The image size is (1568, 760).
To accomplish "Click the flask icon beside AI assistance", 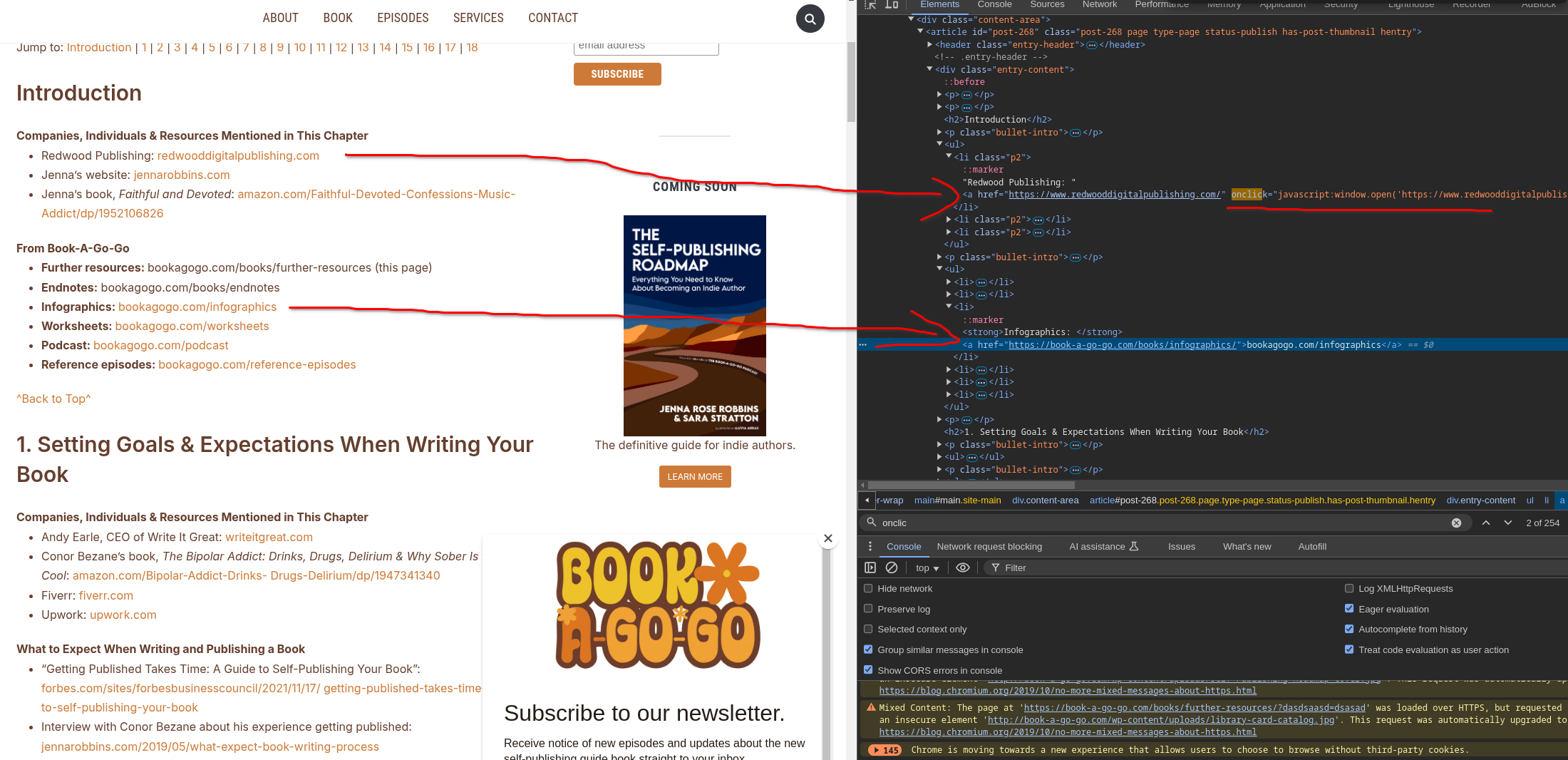I will coord(1134,546).
